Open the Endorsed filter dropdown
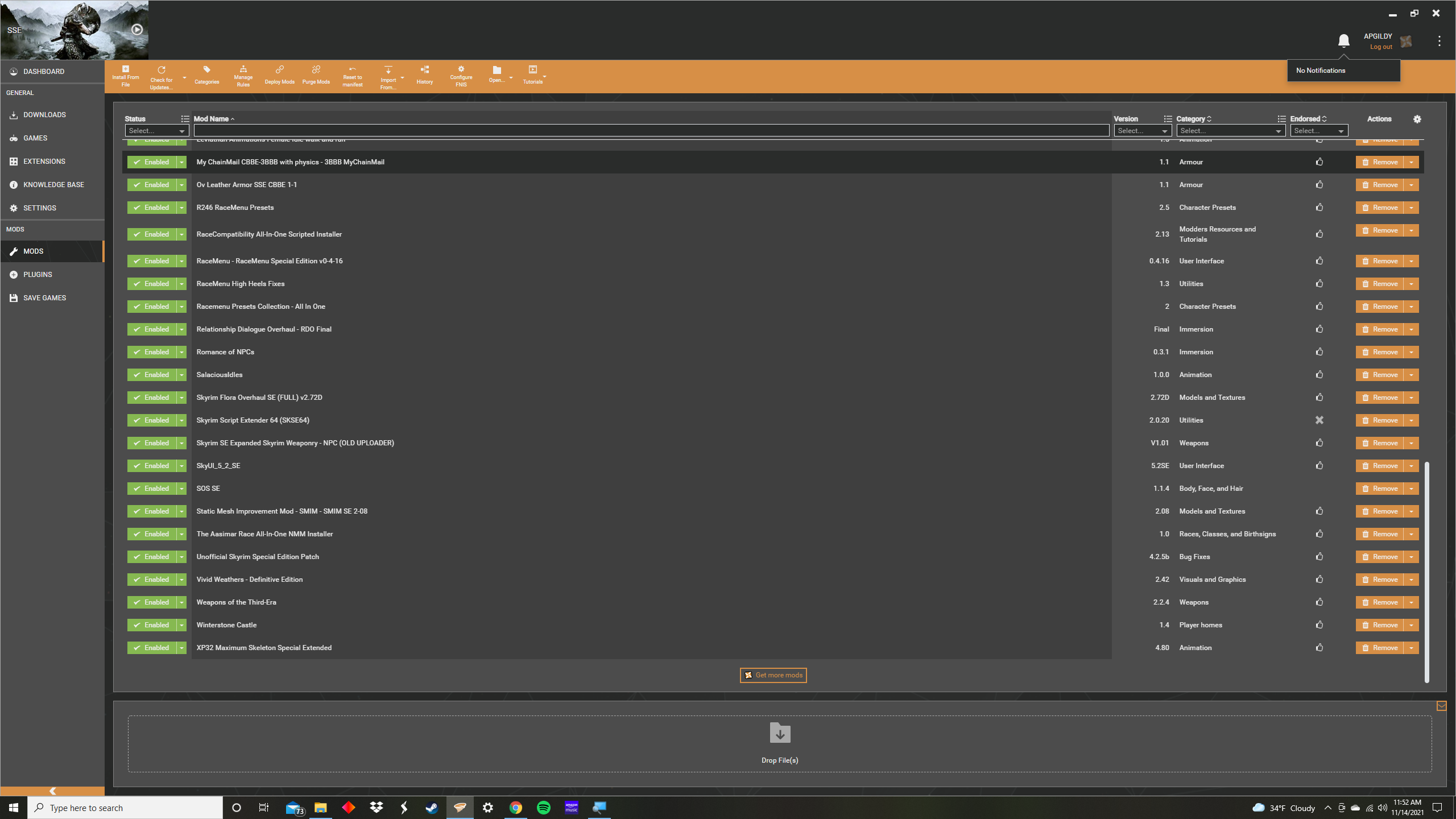 [1318, 131]
